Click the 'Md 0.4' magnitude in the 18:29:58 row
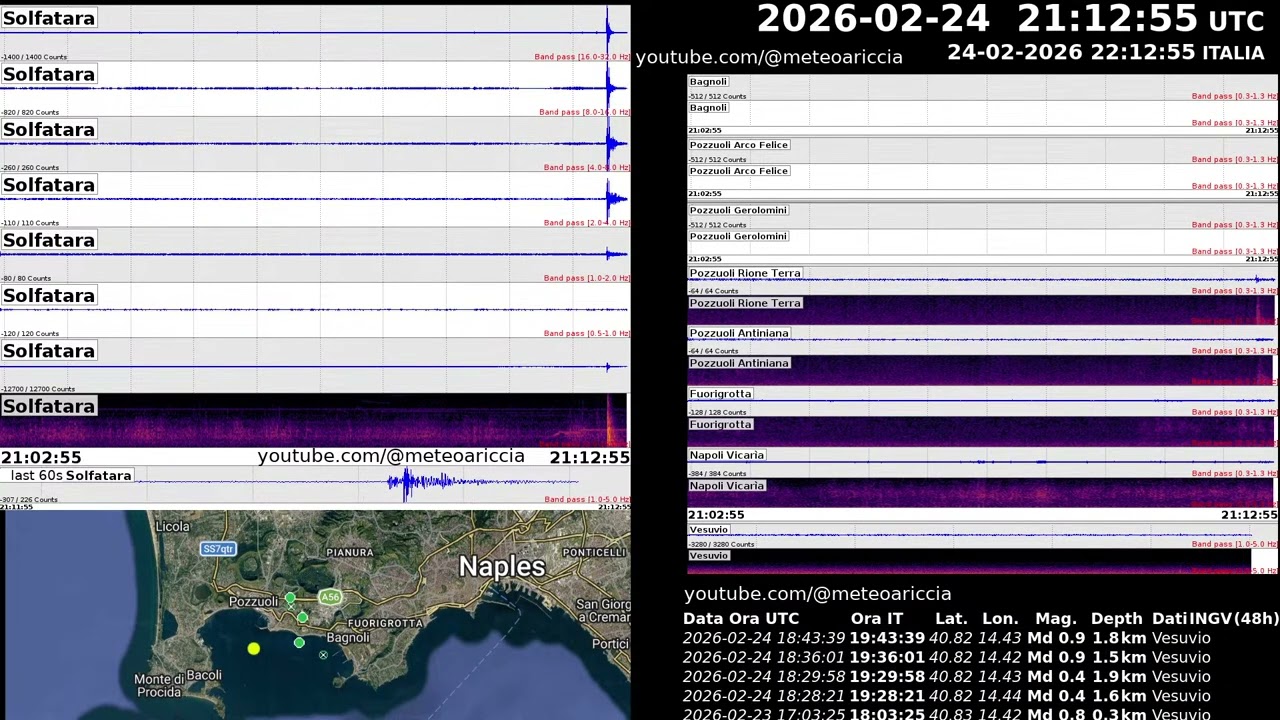1280x720 pixels. 1056,676
